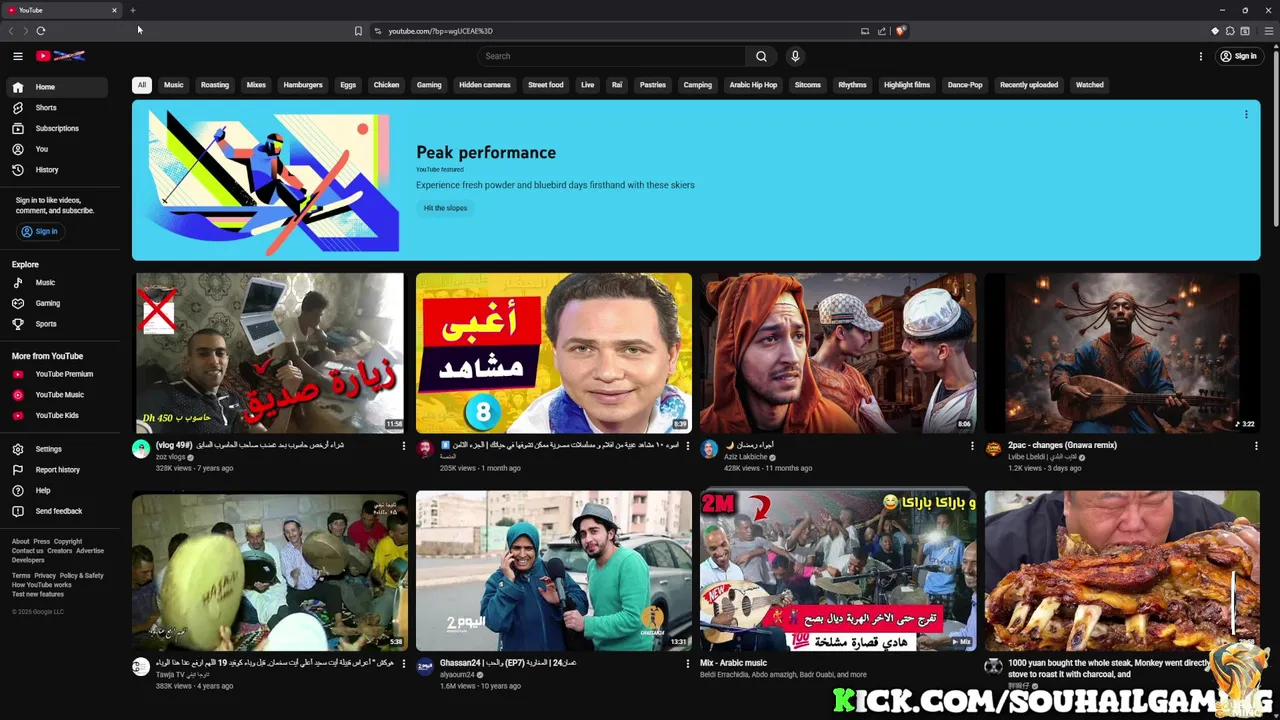Image resolution: width=1280 pixels, height=720 pixels.
Task: Open Send feedback
Action: pyautogui.click(x=56, y=511)
